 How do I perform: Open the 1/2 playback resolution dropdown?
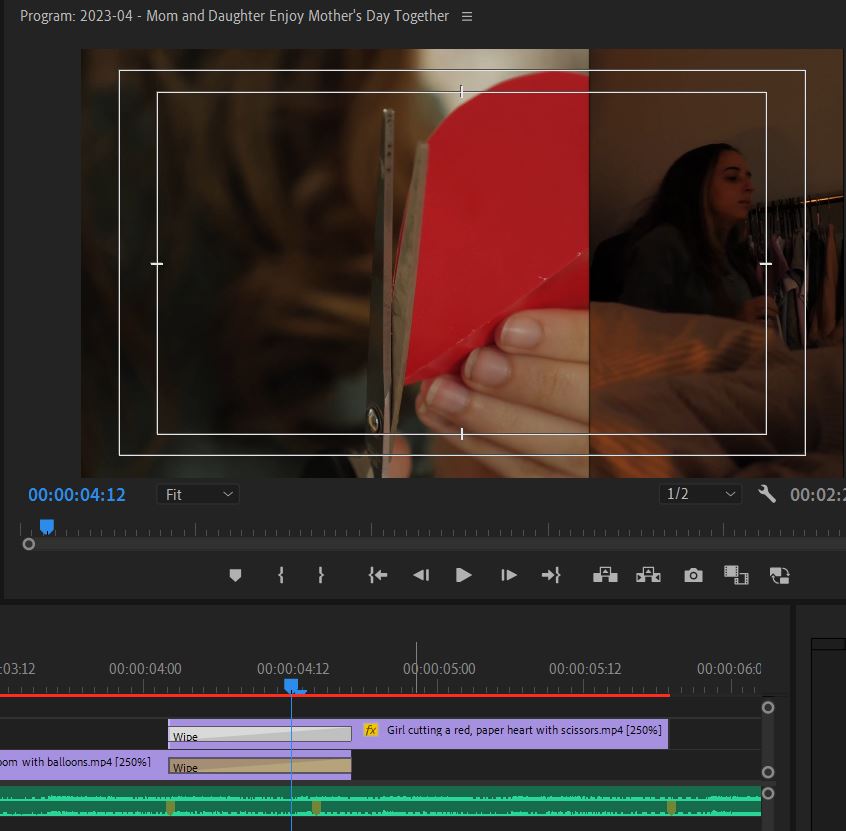(x=700, y=494)
